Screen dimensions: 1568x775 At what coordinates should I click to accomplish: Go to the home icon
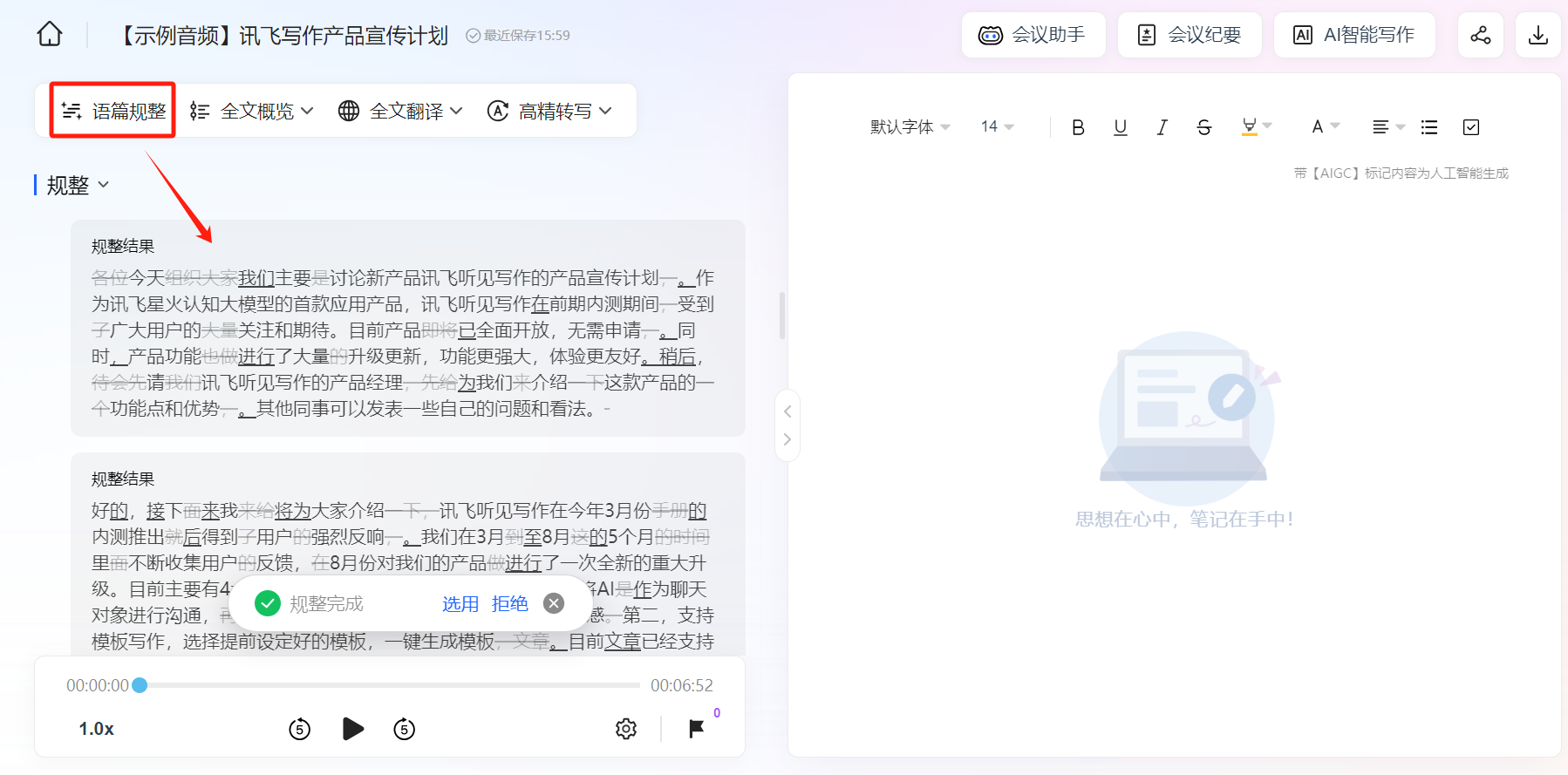click(x=50, y=35)
